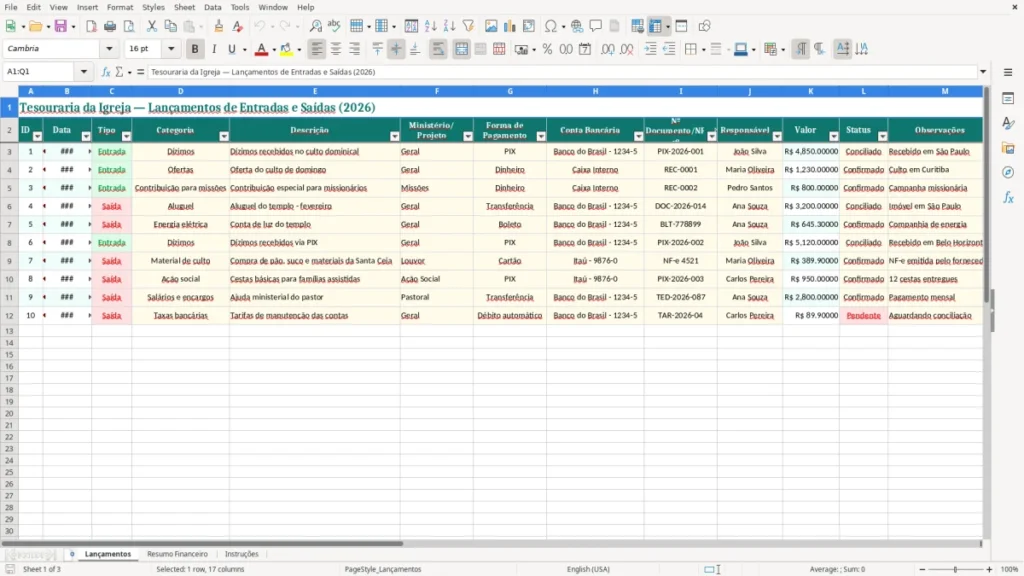This screenshot has height=576, width=1024.
Task: Expand the Name Box dropdown
Action: point(84,72)
